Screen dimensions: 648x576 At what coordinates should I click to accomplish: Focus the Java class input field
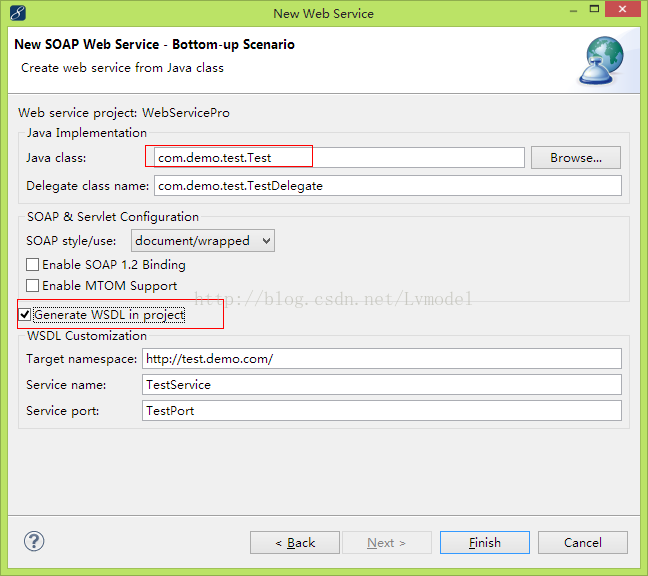339,157
